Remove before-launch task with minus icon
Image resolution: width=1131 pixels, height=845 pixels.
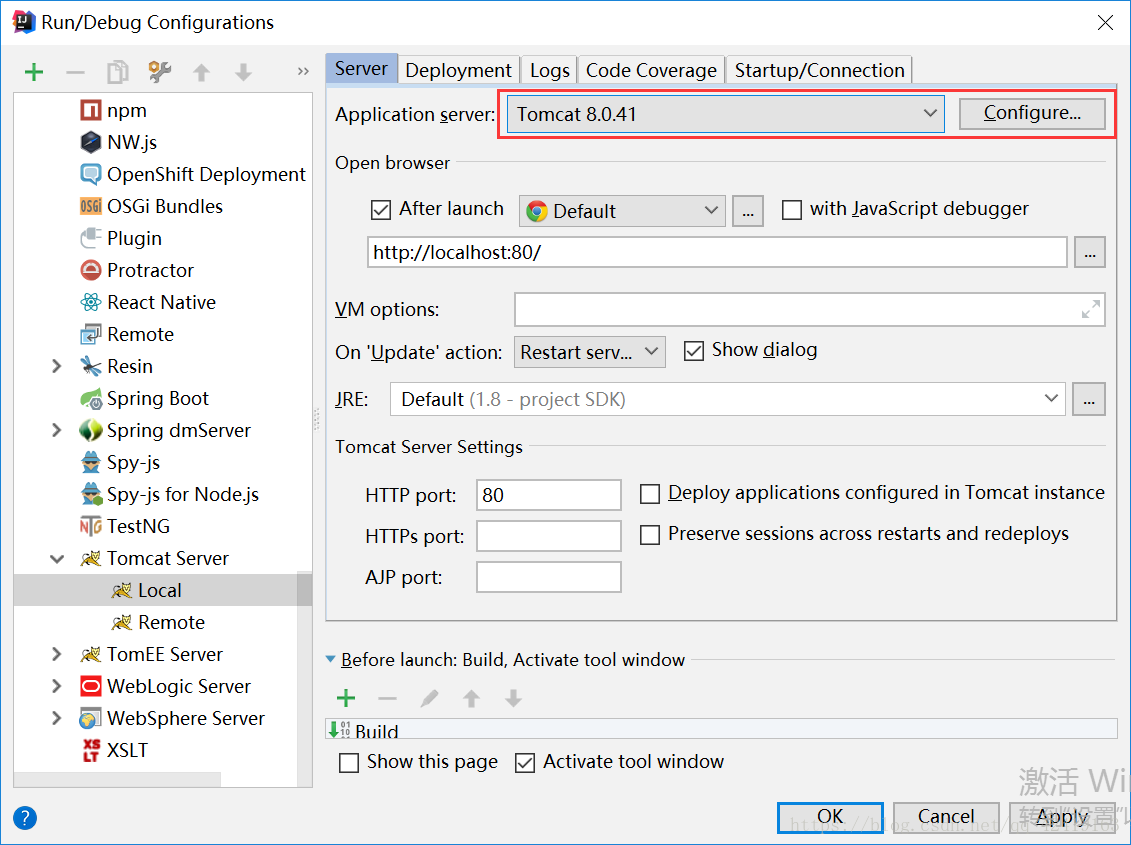coord(387,699)
